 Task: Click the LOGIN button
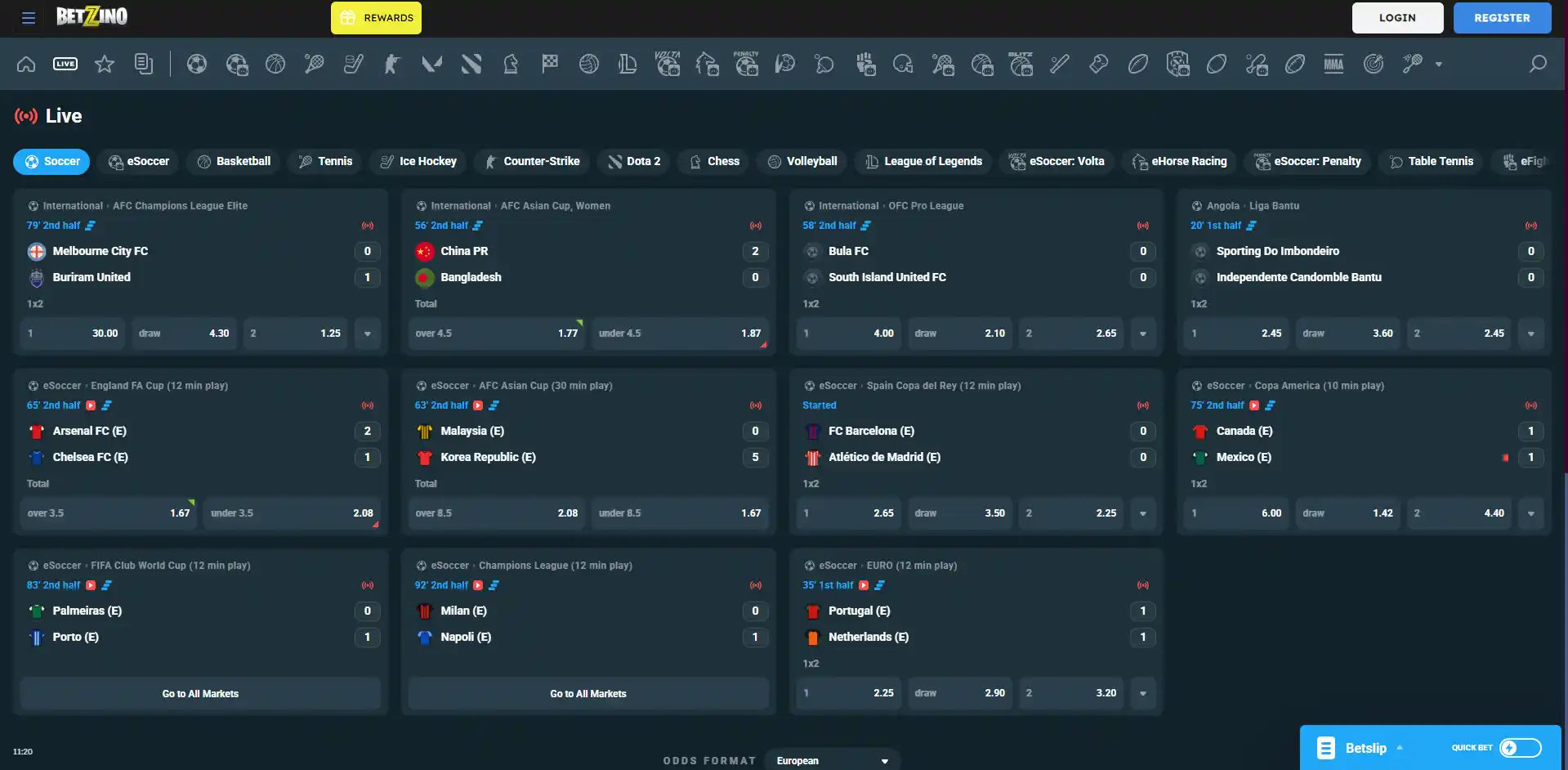click(1397, 18)
